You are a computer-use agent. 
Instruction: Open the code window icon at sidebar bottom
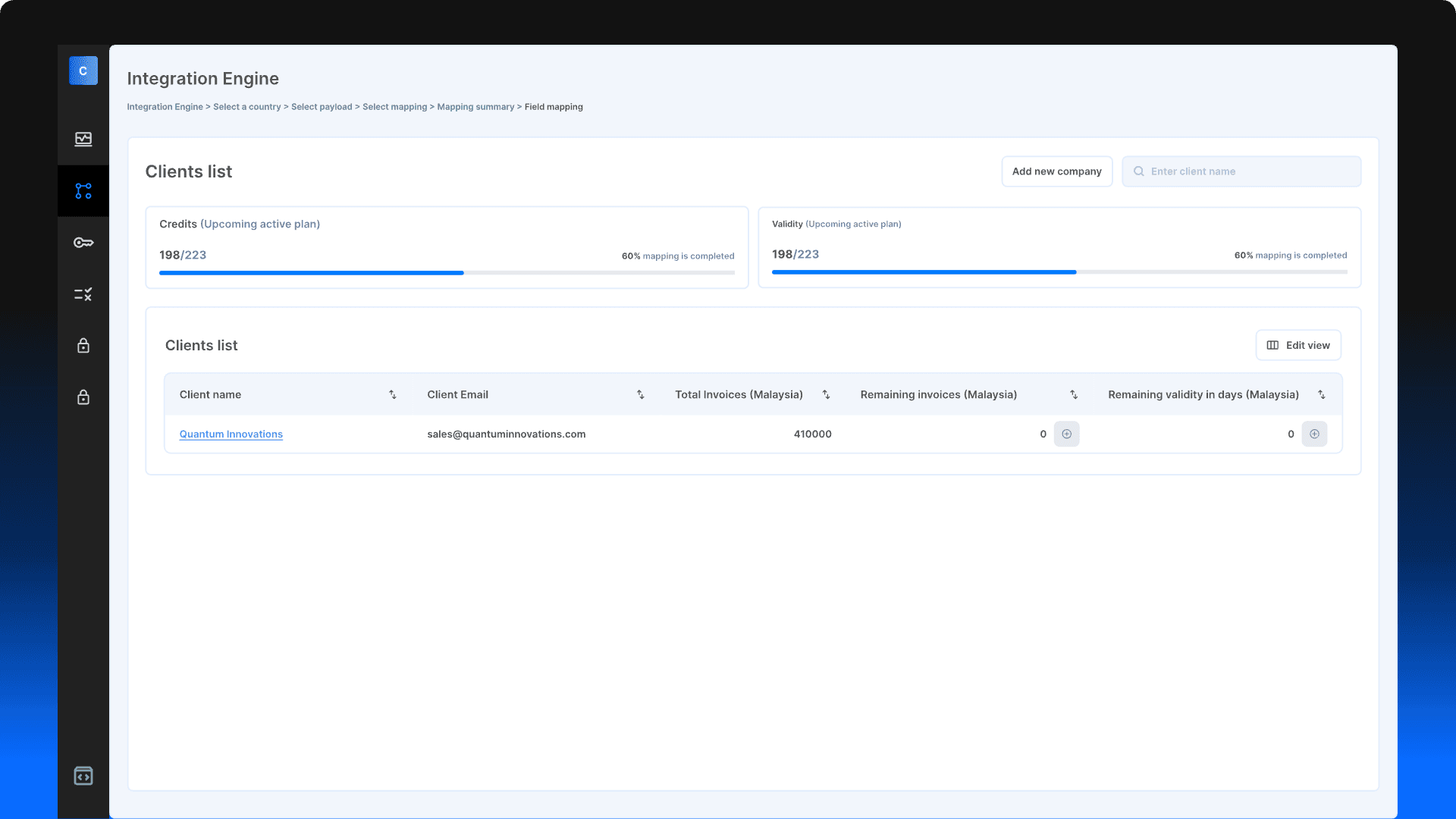(x=83, y=776)
